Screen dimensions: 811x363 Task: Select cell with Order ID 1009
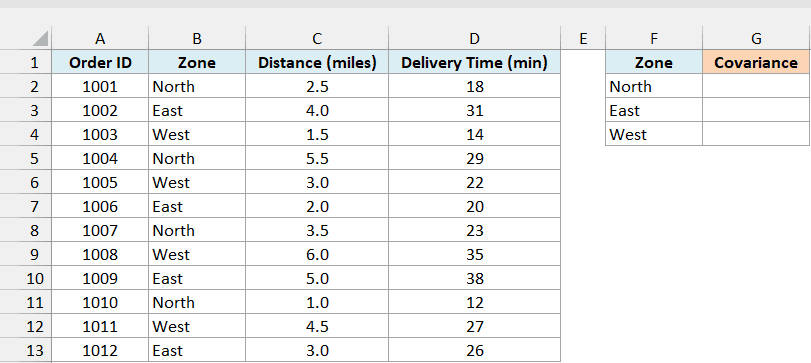coord(100,278)
